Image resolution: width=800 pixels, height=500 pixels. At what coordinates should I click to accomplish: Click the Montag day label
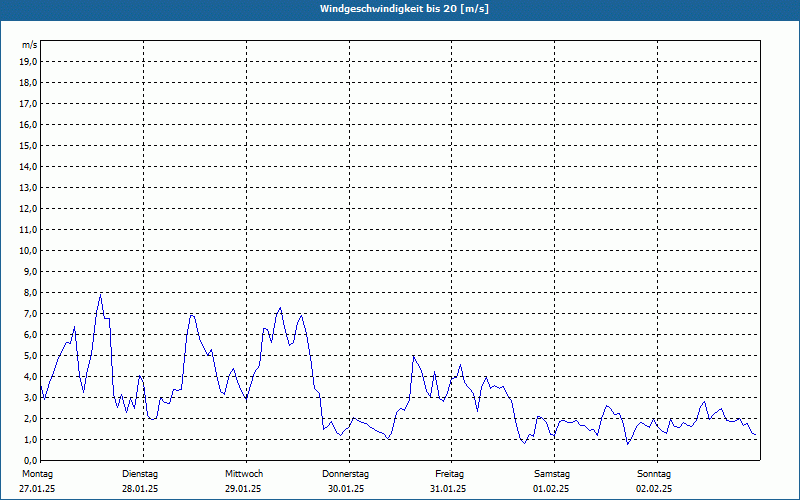click(37, 474)
